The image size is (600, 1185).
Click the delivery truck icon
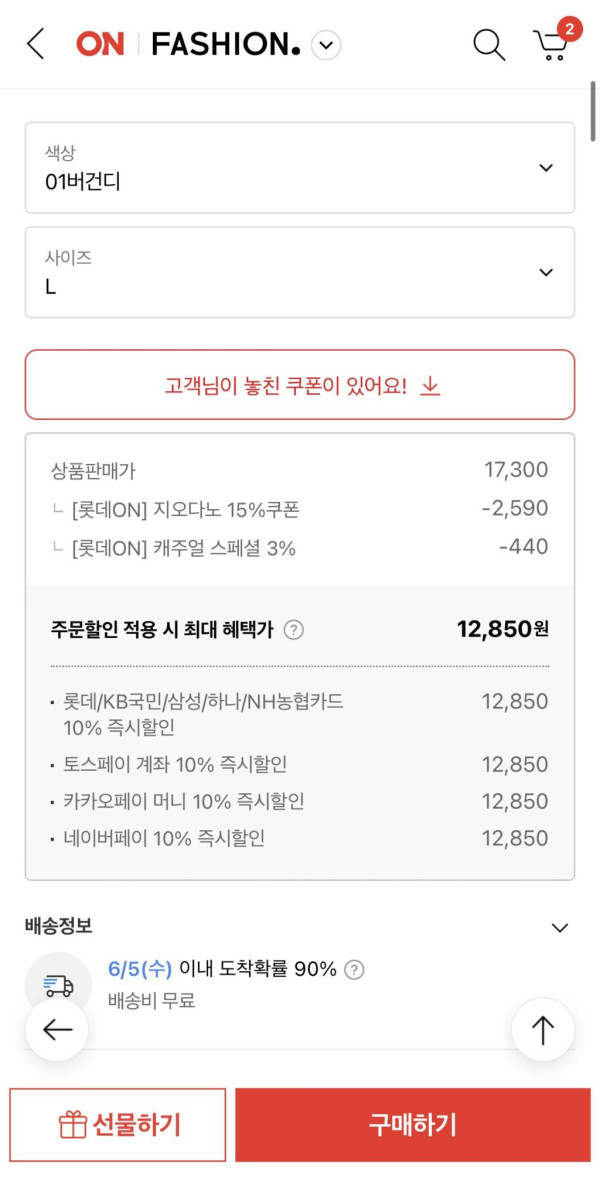click(58, 985)
